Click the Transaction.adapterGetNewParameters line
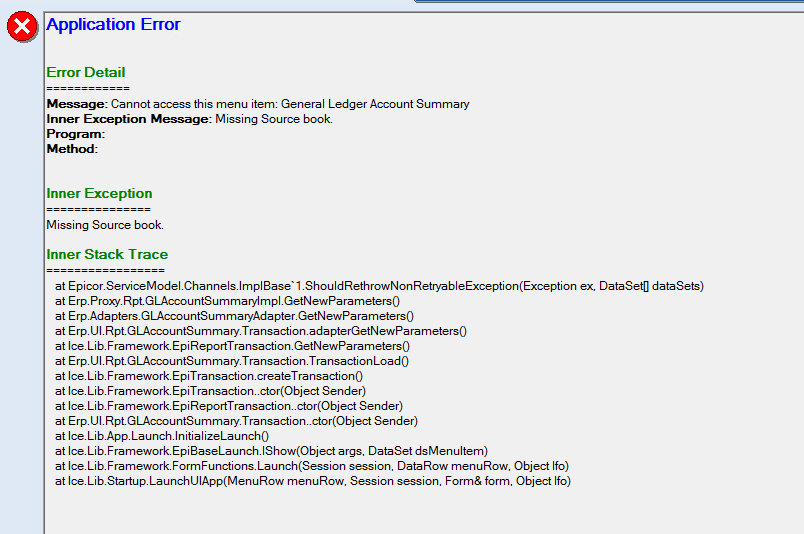The height and width of the screenshot is (534, 804). pyautogui.click(x=261, y=331)
